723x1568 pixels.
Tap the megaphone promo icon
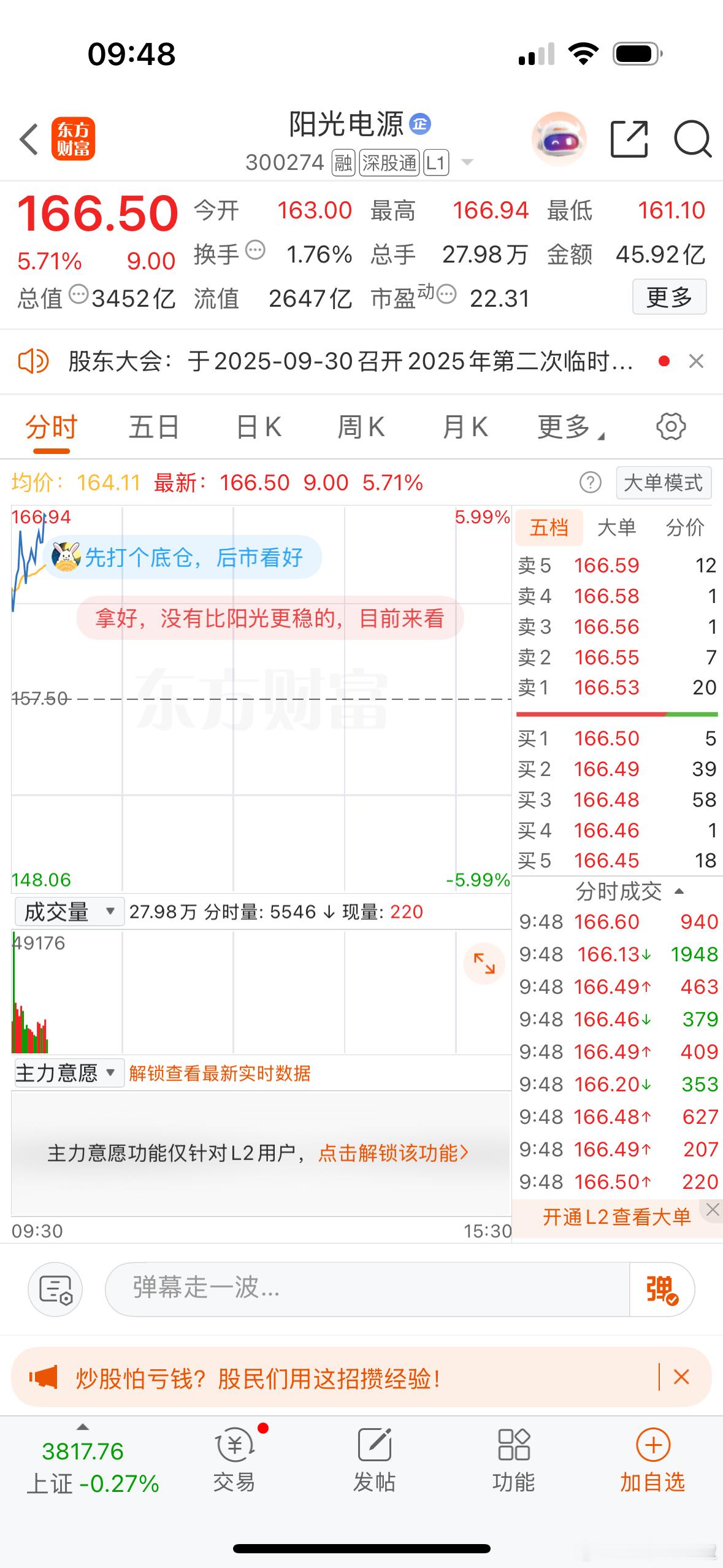tap(44, 1377)
